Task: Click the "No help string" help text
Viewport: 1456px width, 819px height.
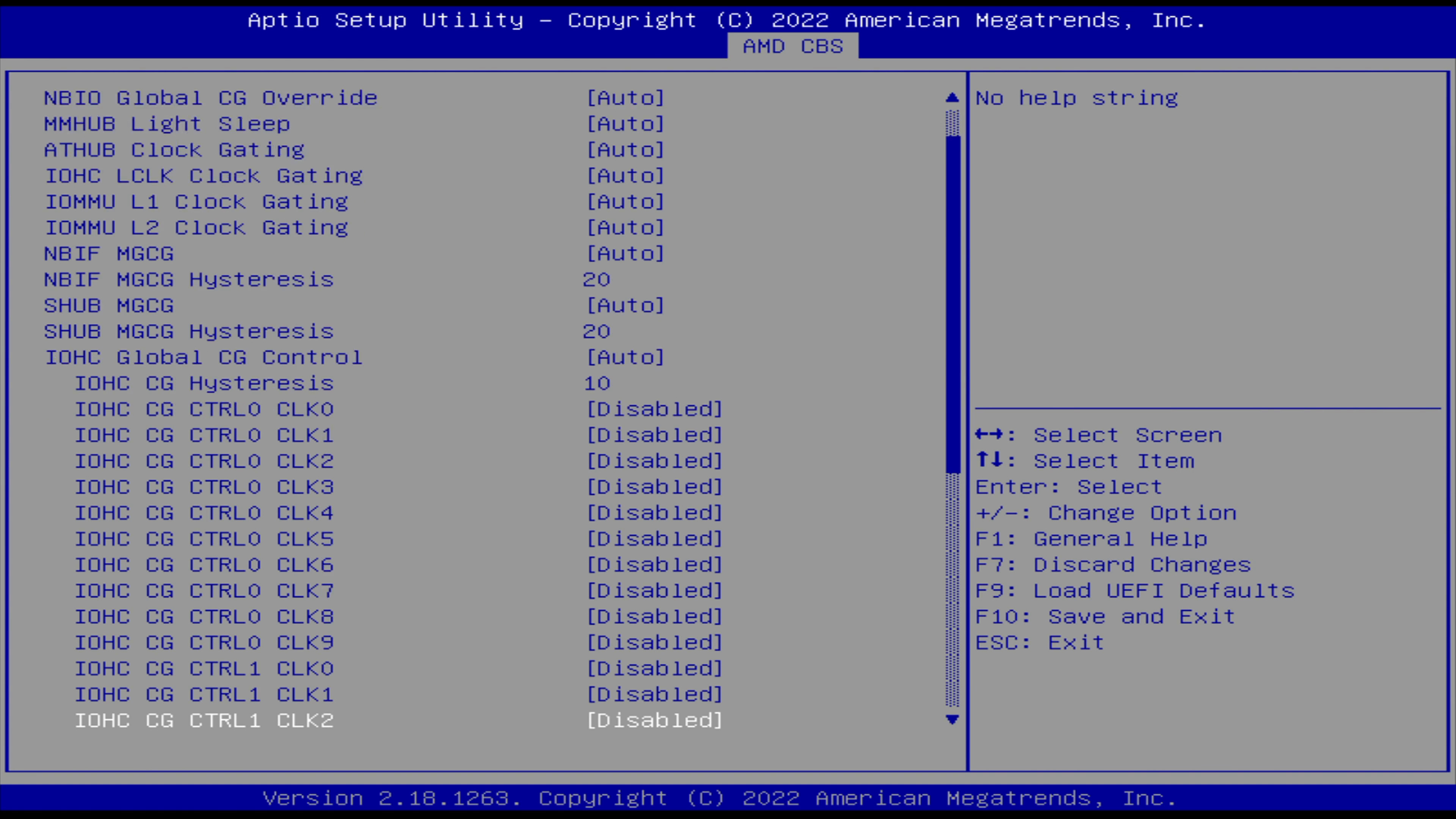Action: [x=1077, y=98]
